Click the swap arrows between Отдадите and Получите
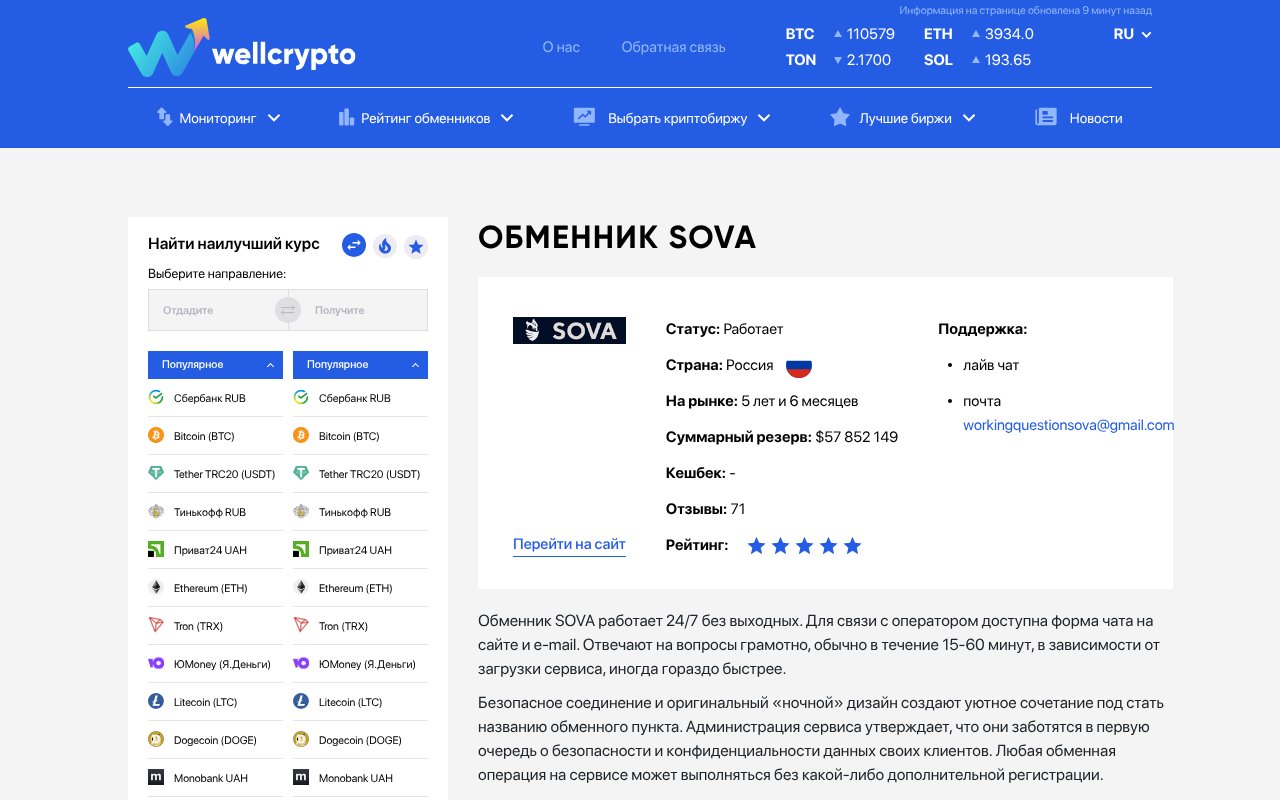Screen dimensions: 1280x800 tap(288, 309)
